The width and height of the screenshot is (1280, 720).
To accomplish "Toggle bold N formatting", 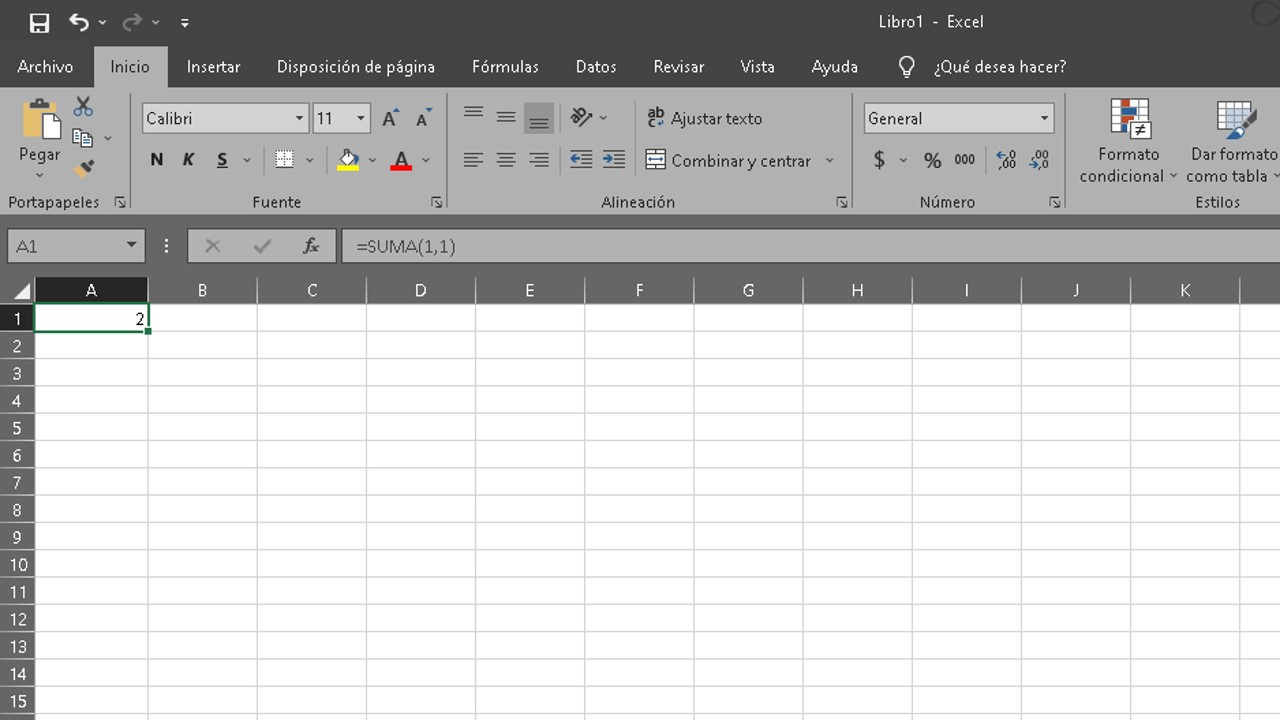I will [157, 160].
